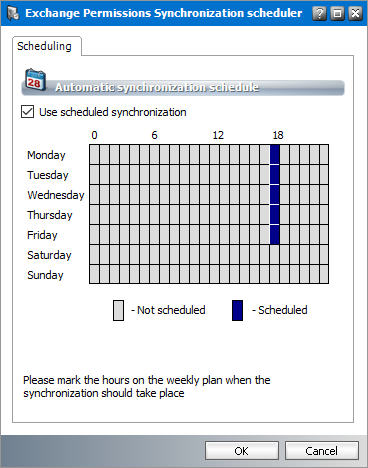The height and width of the screenshot is (468, 368).
Task: Confirm with the OK button
Action: (242, 451)
